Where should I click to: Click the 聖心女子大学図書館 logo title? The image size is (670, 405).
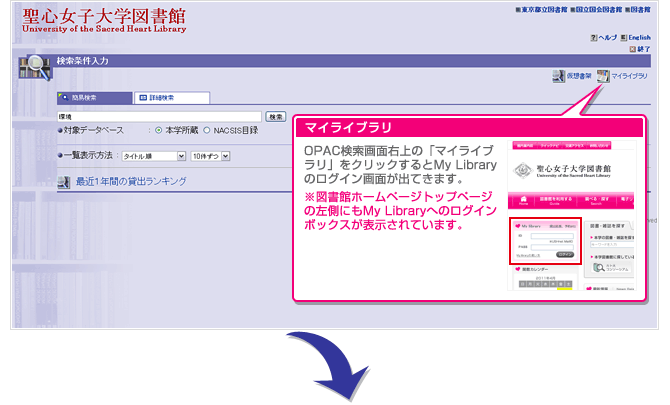coord(104,20)
